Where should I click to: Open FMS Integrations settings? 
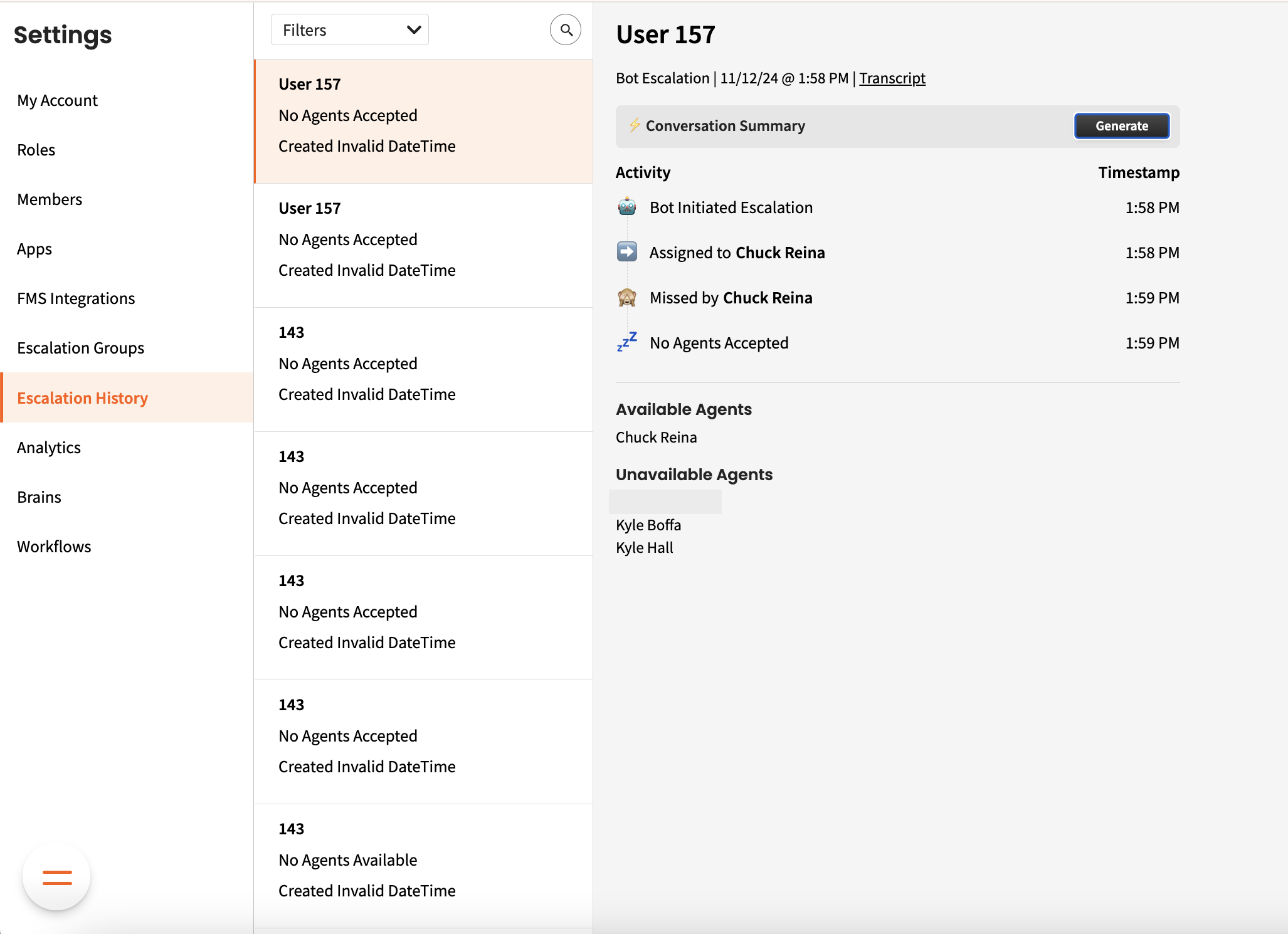[x=77, y=298]
